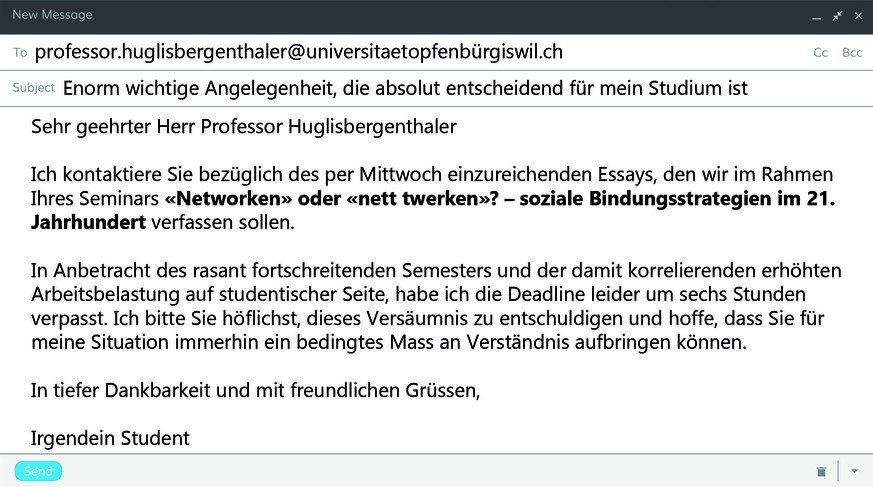
Task: Click the professor's email address in To field
Action: pyautogui.click(x=298, y=52)
